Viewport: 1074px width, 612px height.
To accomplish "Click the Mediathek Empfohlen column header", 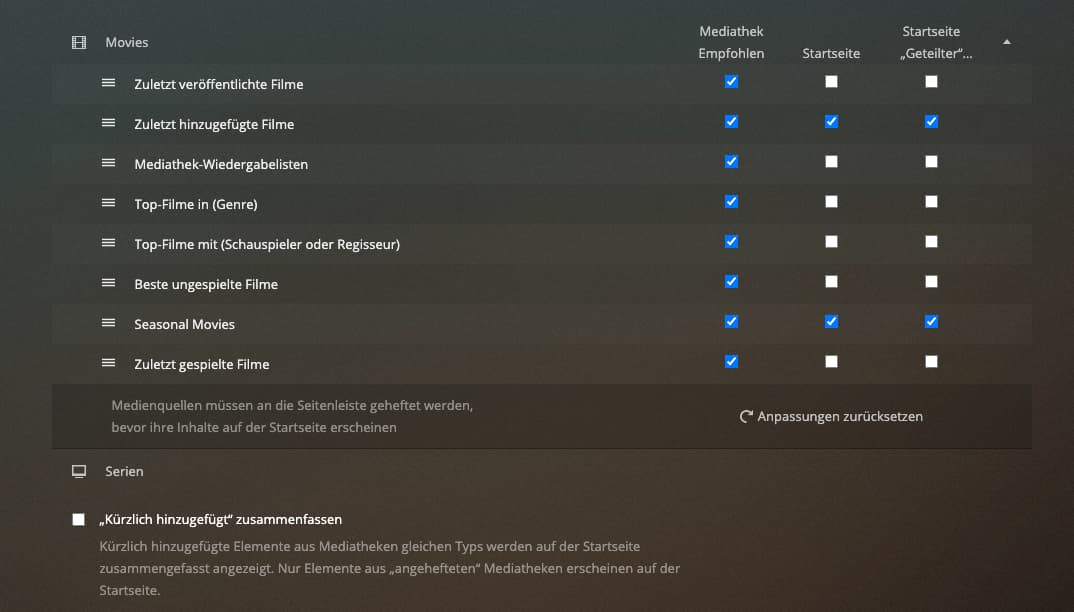I will click(731, 43).
